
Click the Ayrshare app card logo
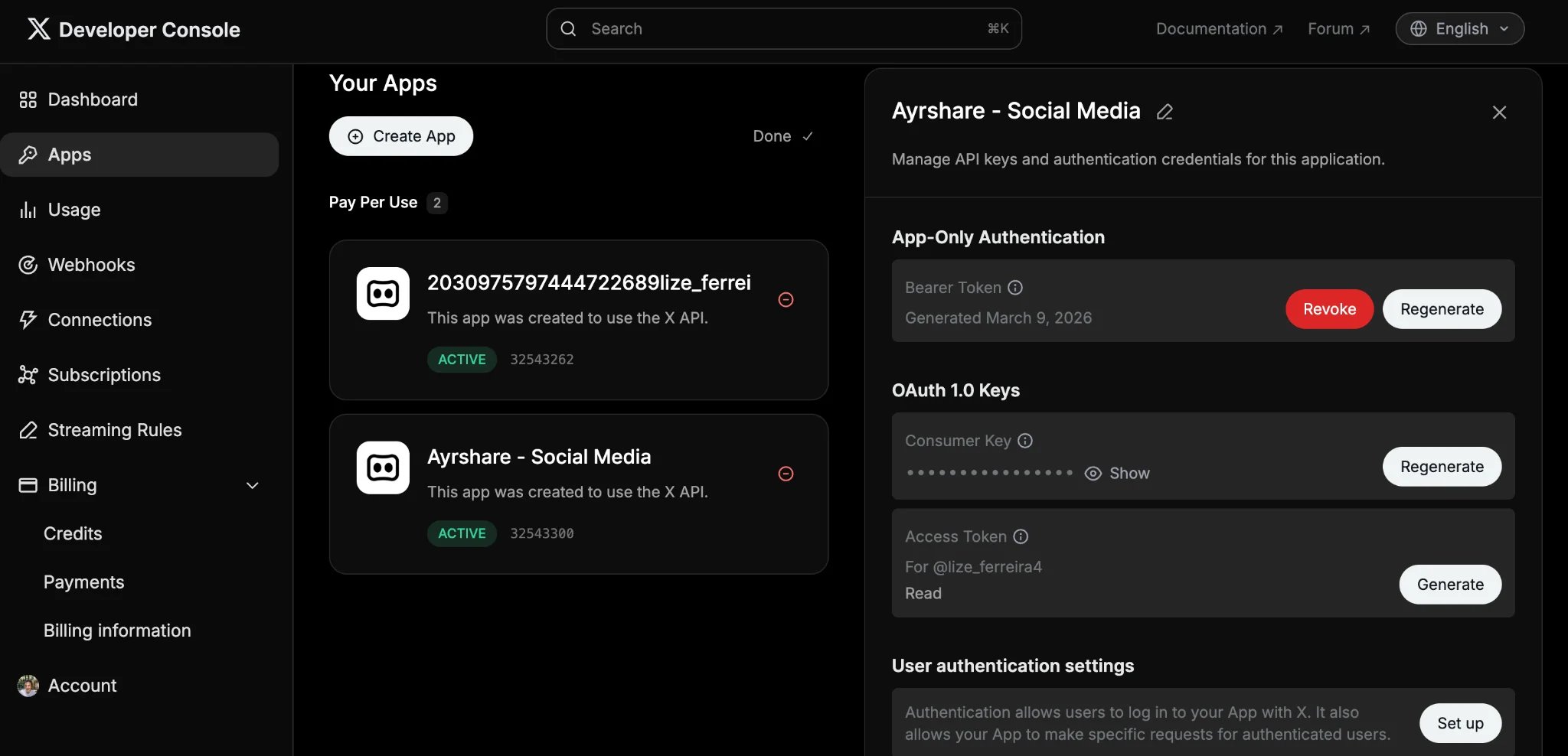pos(383,468)
